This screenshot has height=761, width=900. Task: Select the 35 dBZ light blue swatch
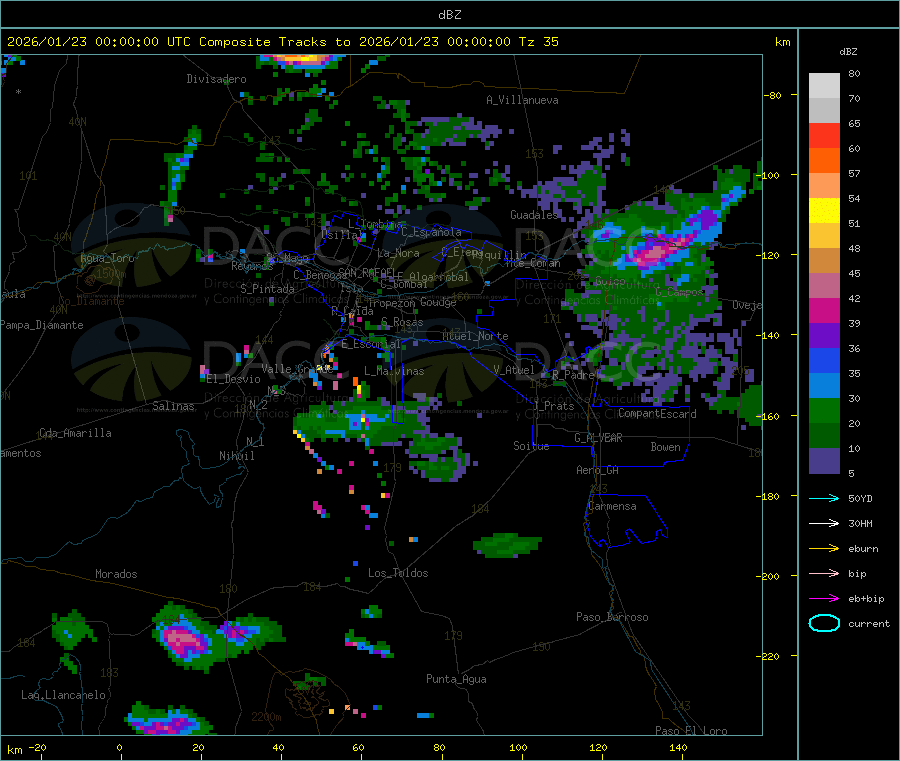(824, 386)
